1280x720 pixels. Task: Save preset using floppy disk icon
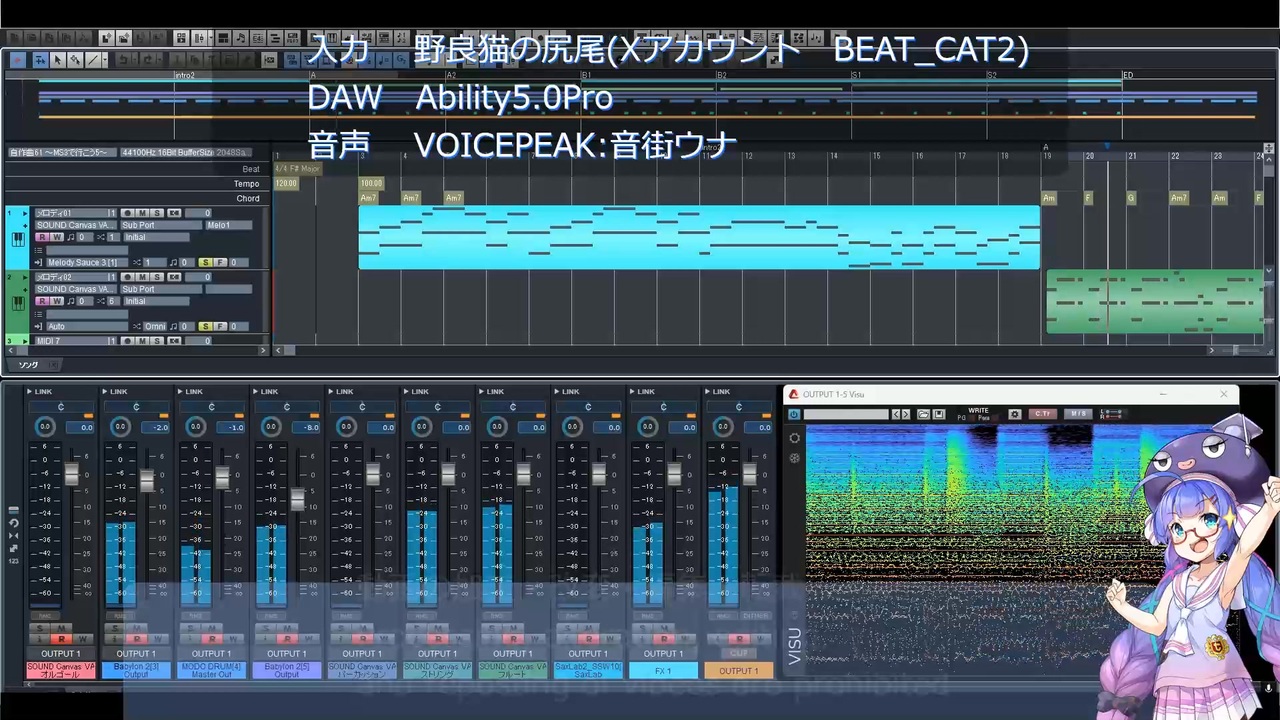tap(939, 414)
